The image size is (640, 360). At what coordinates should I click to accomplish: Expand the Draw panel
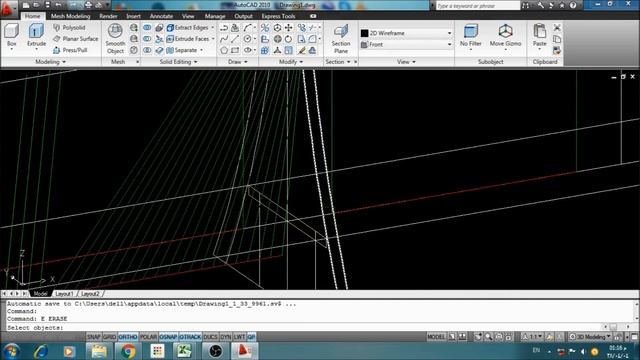click(x=238, y=62)
